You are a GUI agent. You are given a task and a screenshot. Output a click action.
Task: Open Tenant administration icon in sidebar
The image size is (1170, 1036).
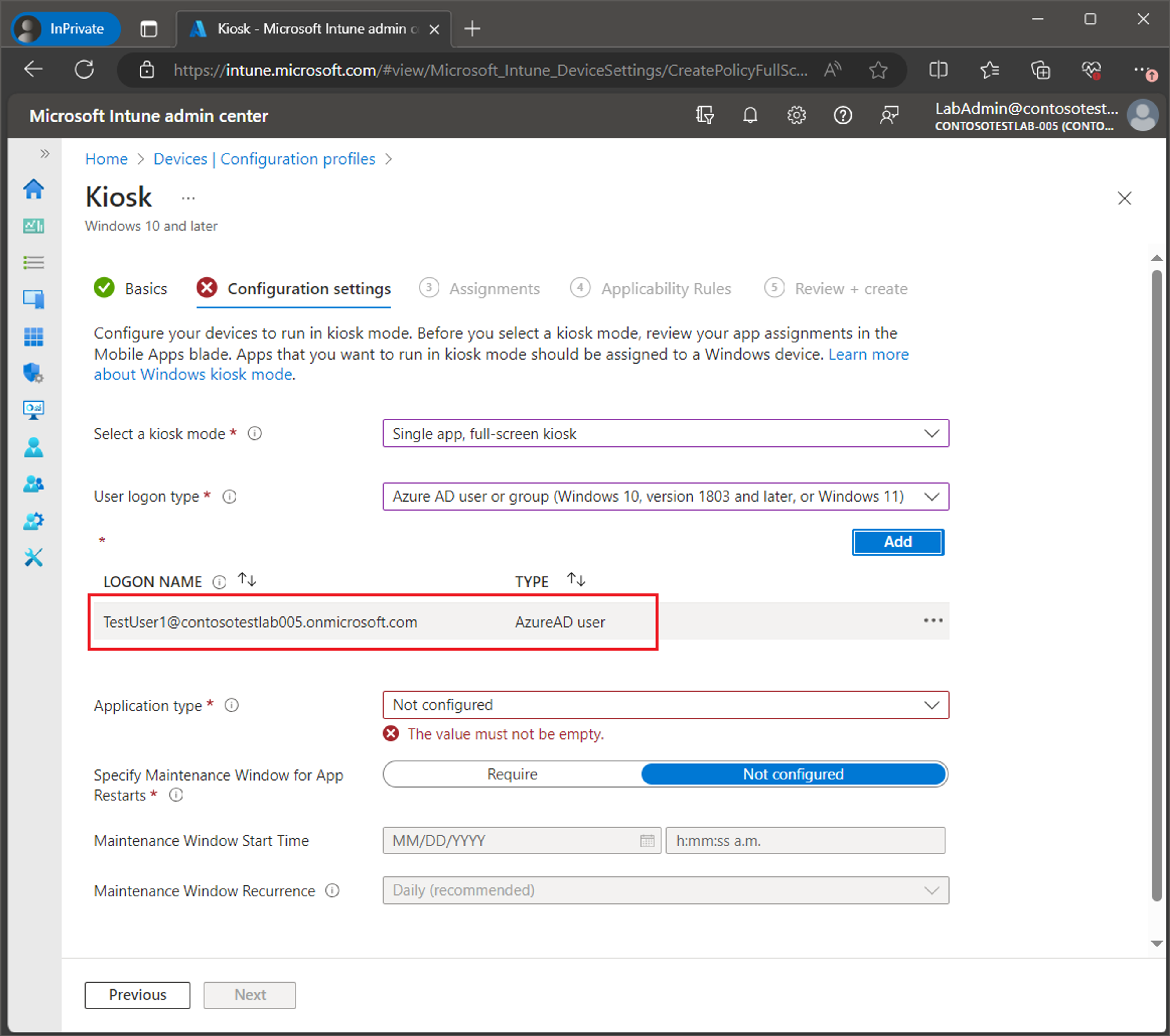coord(34,521)
